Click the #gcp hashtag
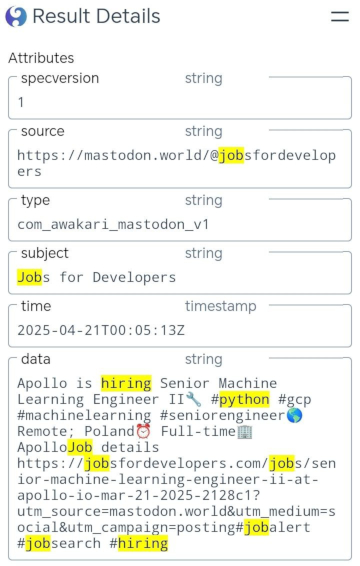 point(295,400)
